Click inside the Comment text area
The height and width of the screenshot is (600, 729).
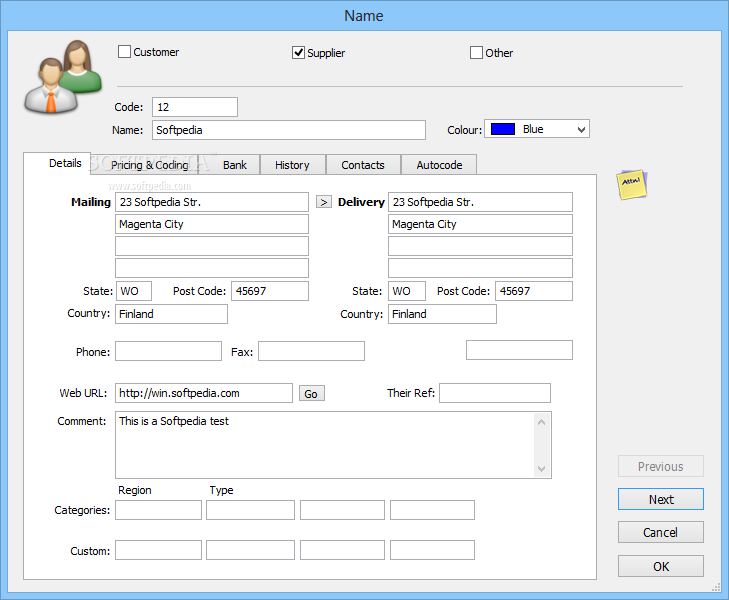(325, 445)
